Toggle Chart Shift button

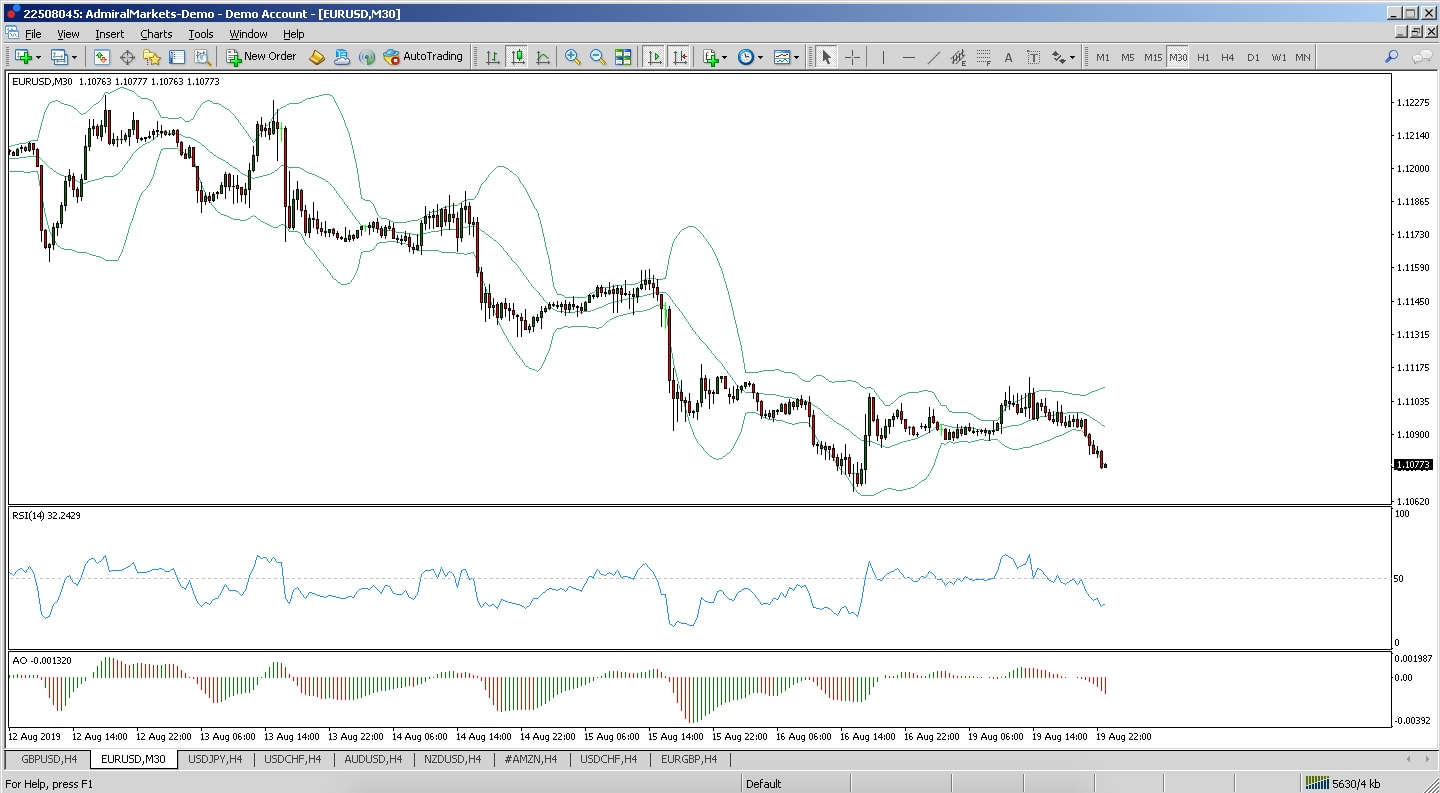[x=679, y=57]
